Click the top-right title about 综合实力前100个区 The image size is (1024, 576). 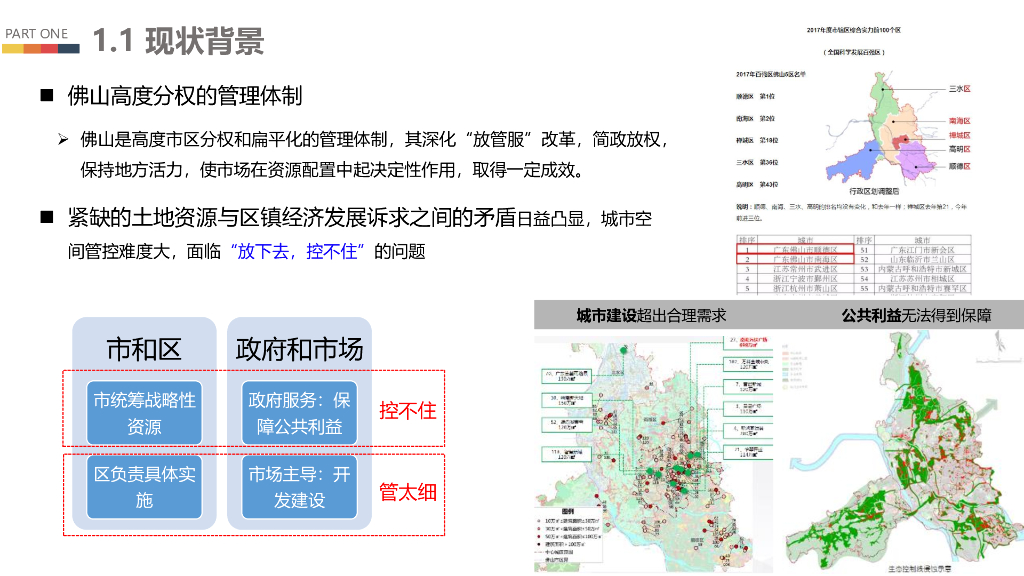[x=854, y=30]
